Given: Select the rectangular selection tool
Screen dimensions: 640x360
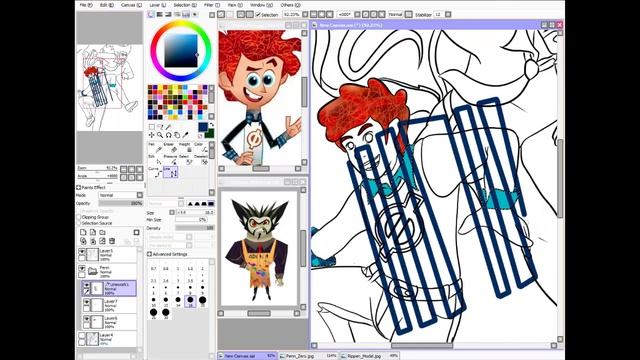Looking at the screenshot, I should click(x=151, y=127).
